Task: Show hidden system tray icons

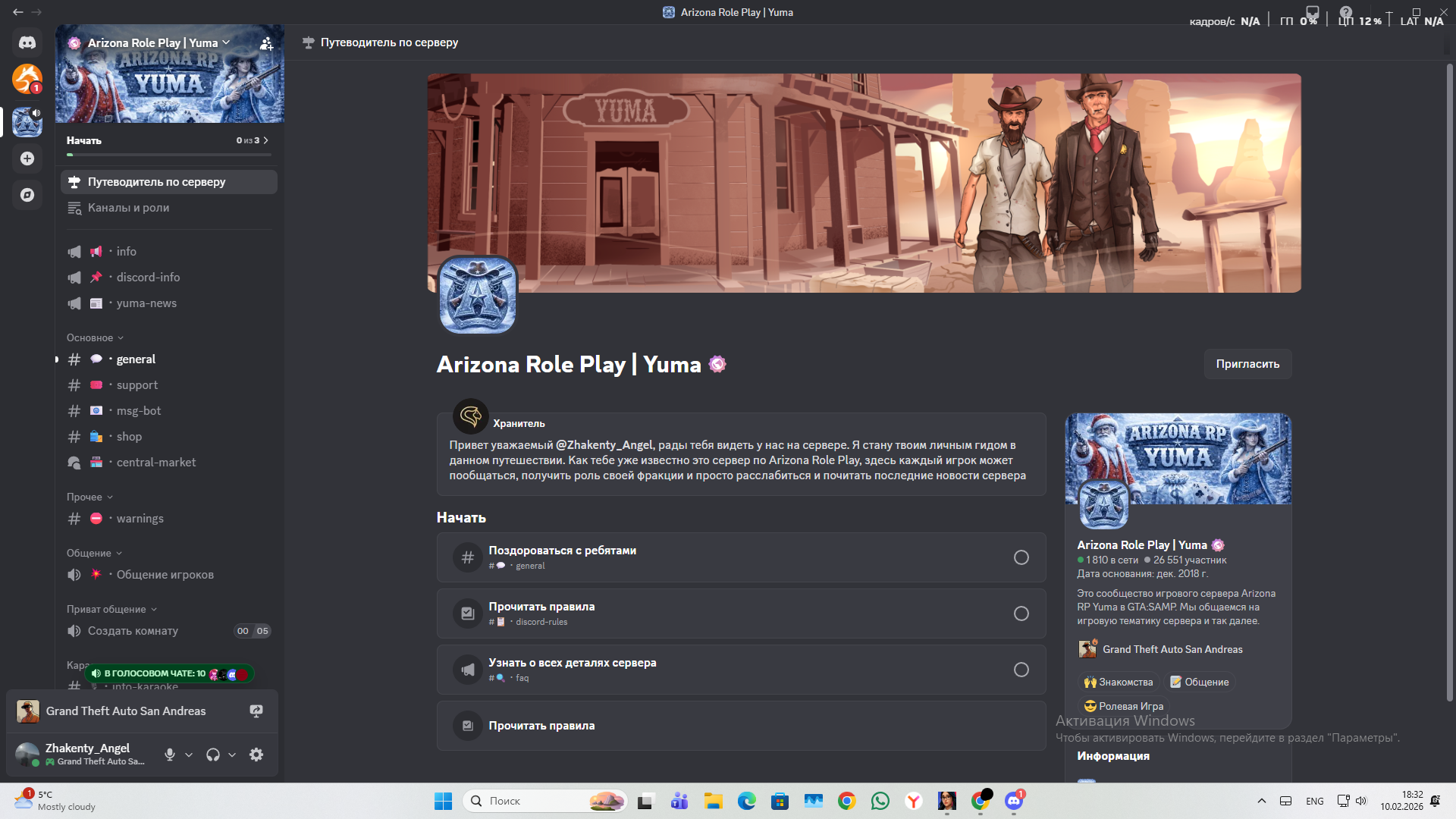Action: coord(1262,801)
